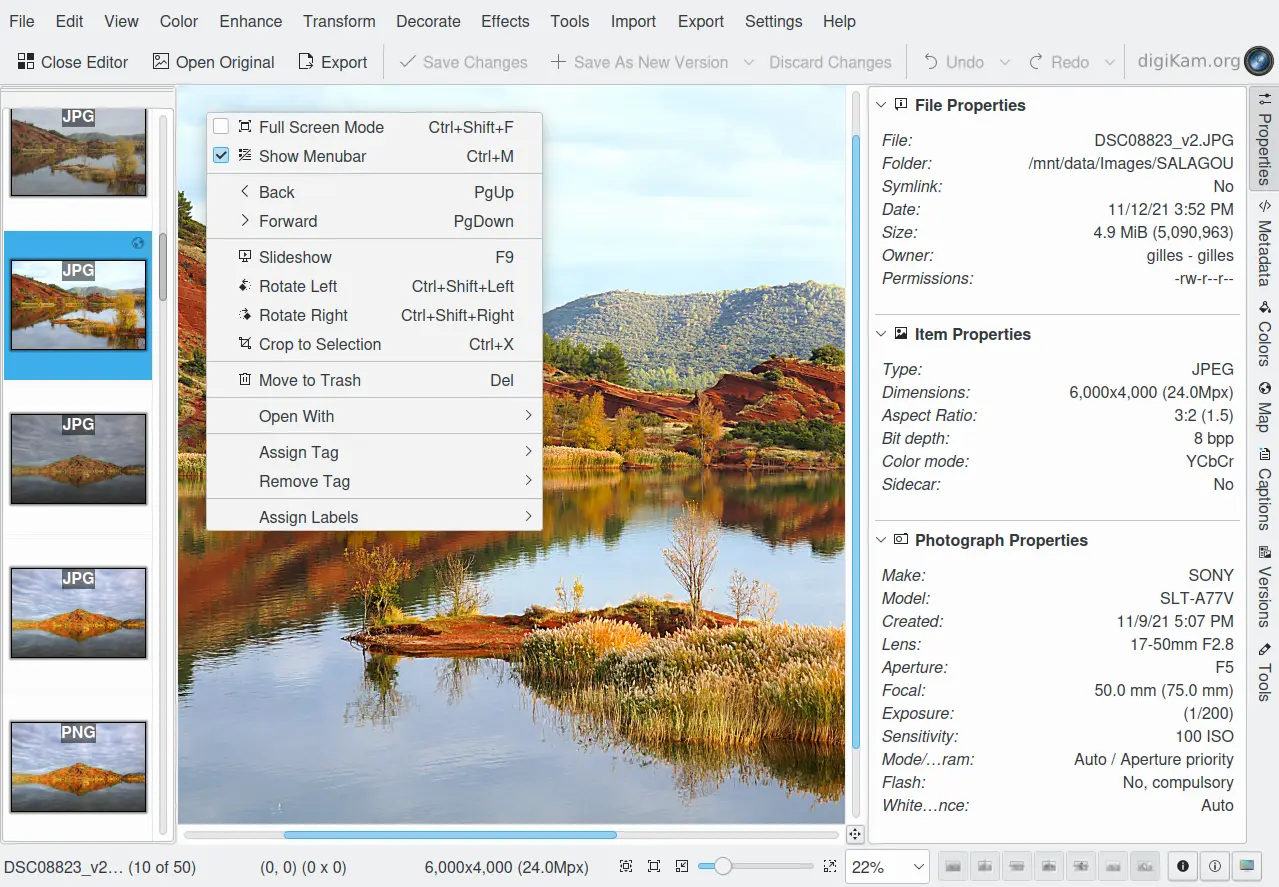Screen dimensions: 1279x887
Task: Select the PNG thumbnail in the thumbbar
Action: [x=78, y=767]
